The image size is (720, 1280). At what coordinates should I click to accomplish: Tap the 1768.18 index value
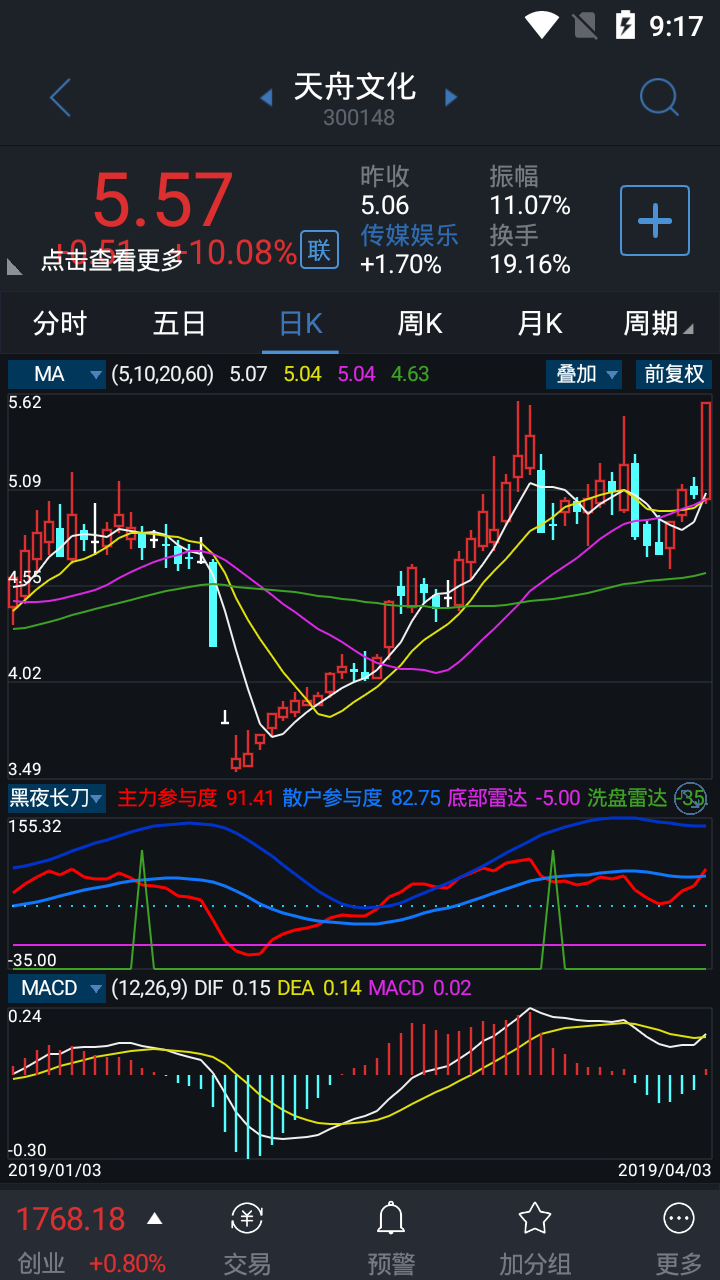[71, 1219]
